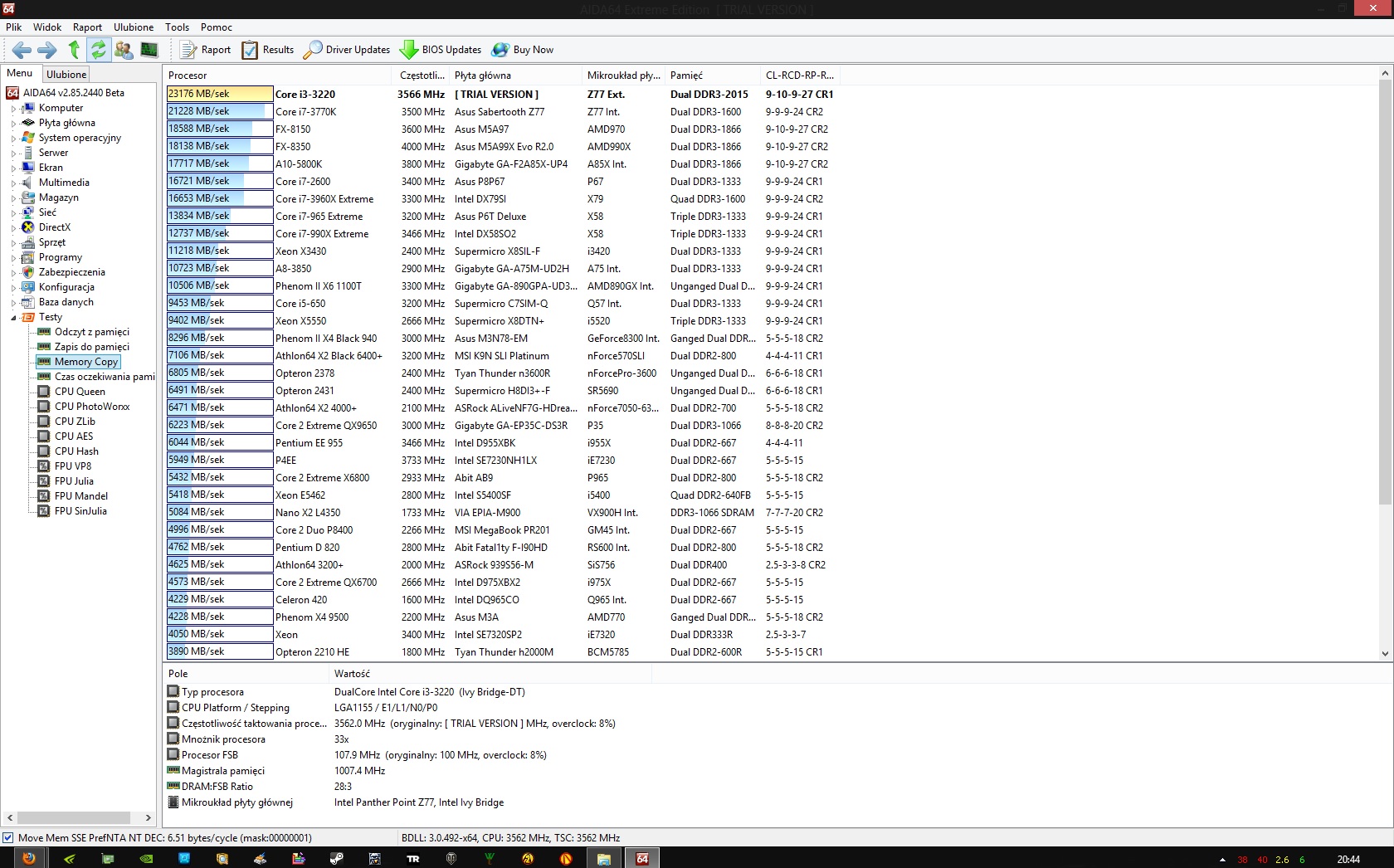Click the results list scrollbar down arrow
This screenshot has width=1394, height=868.
click(1385, 654)
